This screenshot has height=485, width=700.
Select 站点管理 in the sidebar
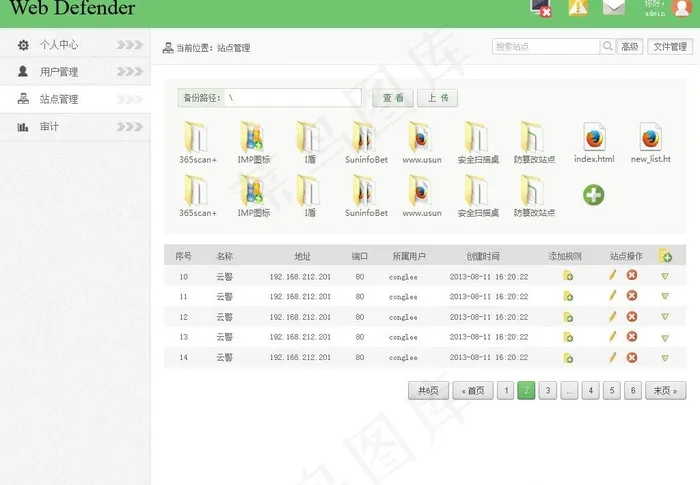click(75, 99)
